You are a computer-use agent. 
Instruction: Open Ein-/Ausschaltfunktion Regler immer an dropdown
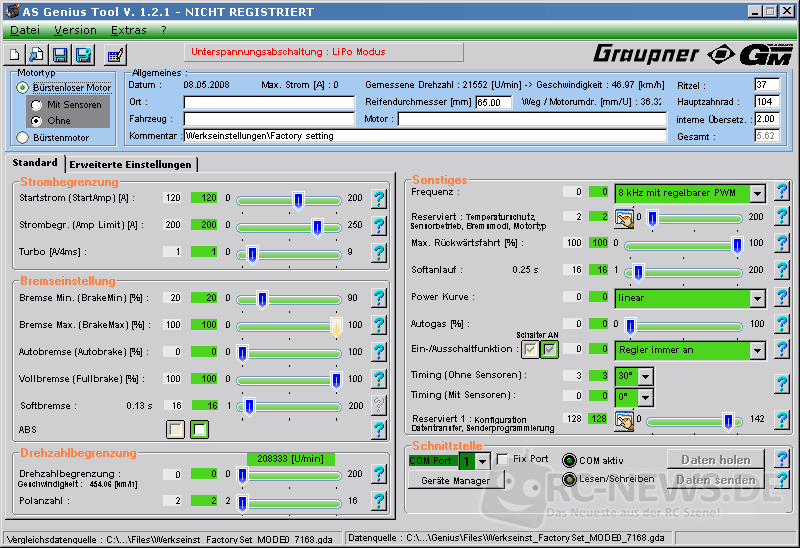(758, 350)
